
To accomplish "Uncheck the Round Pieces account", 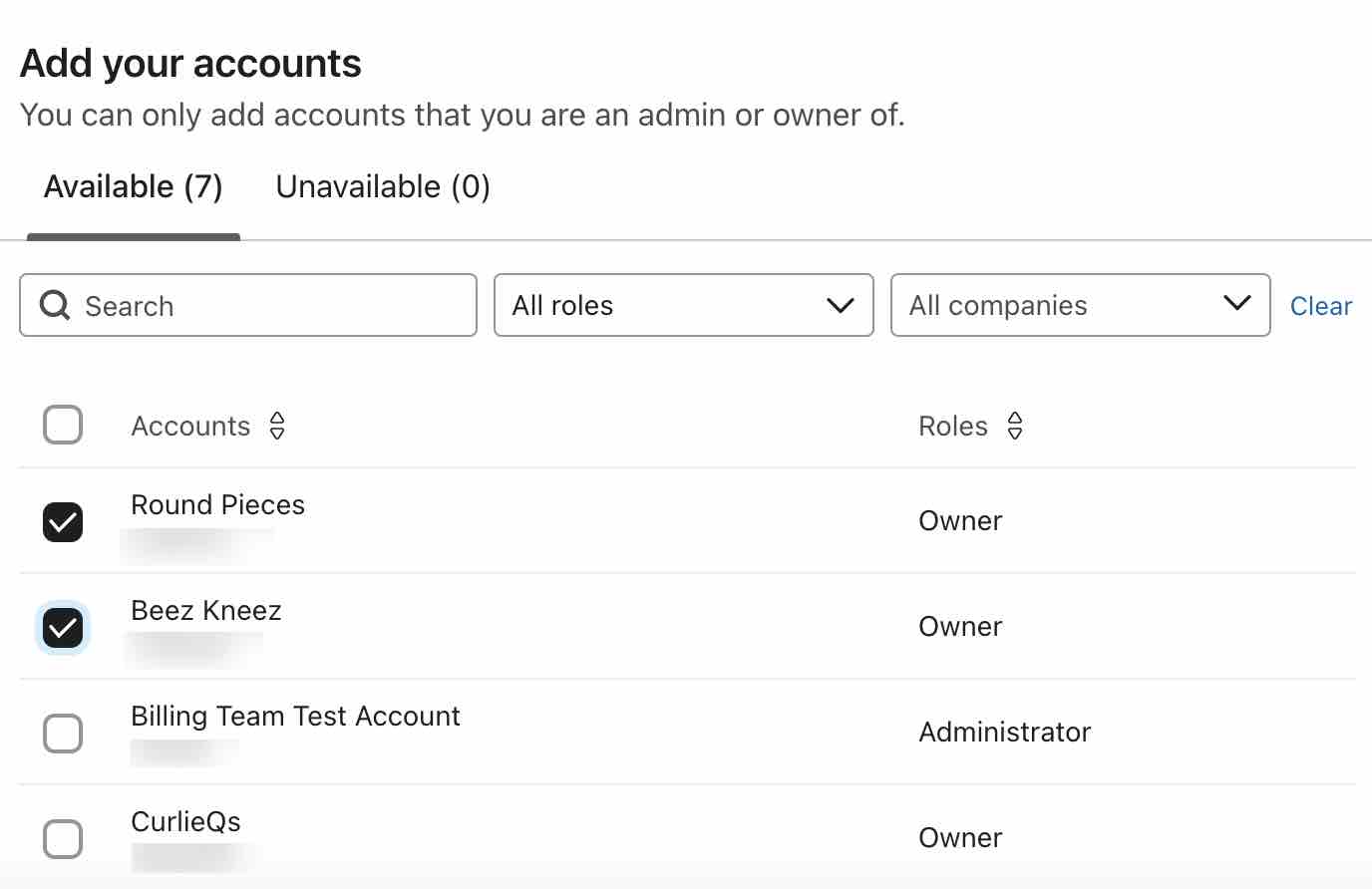I will pos(63,521).
